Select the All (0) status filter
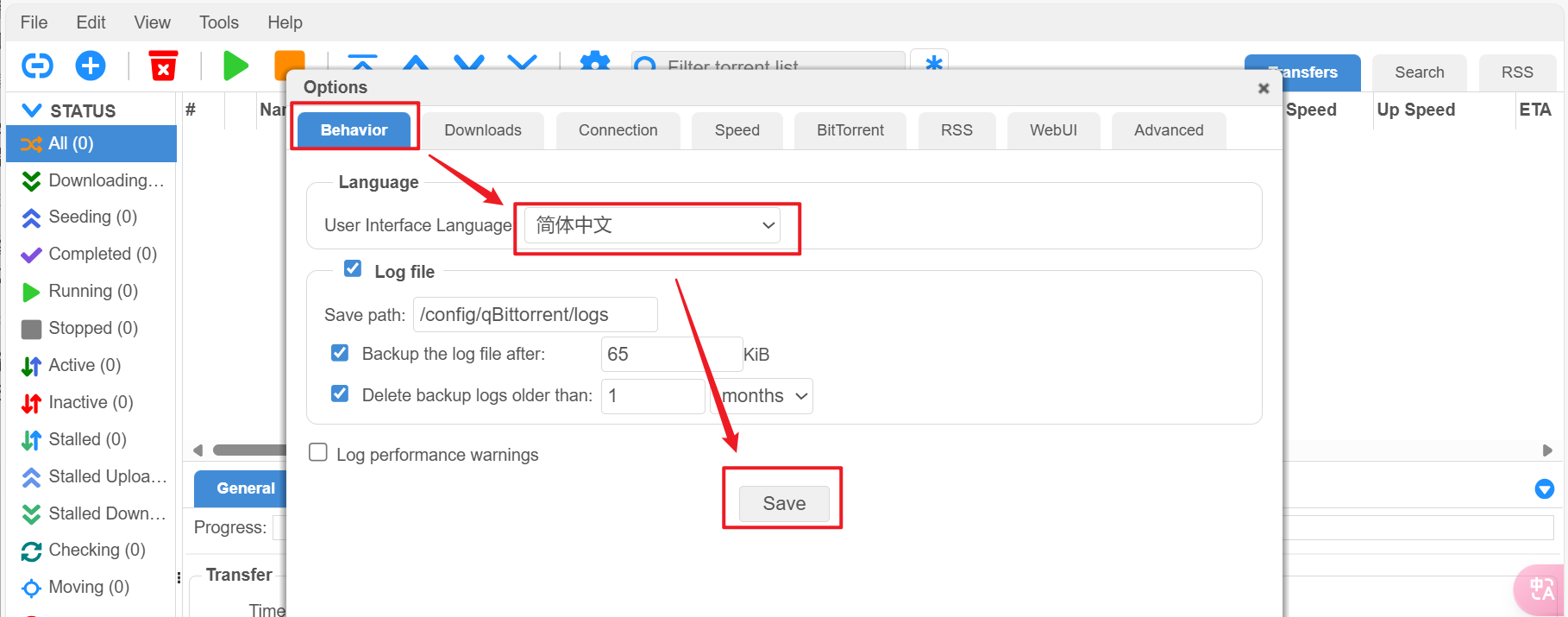Image resolution: width=1568 pixels, height=617 pixels. point(91,143)
